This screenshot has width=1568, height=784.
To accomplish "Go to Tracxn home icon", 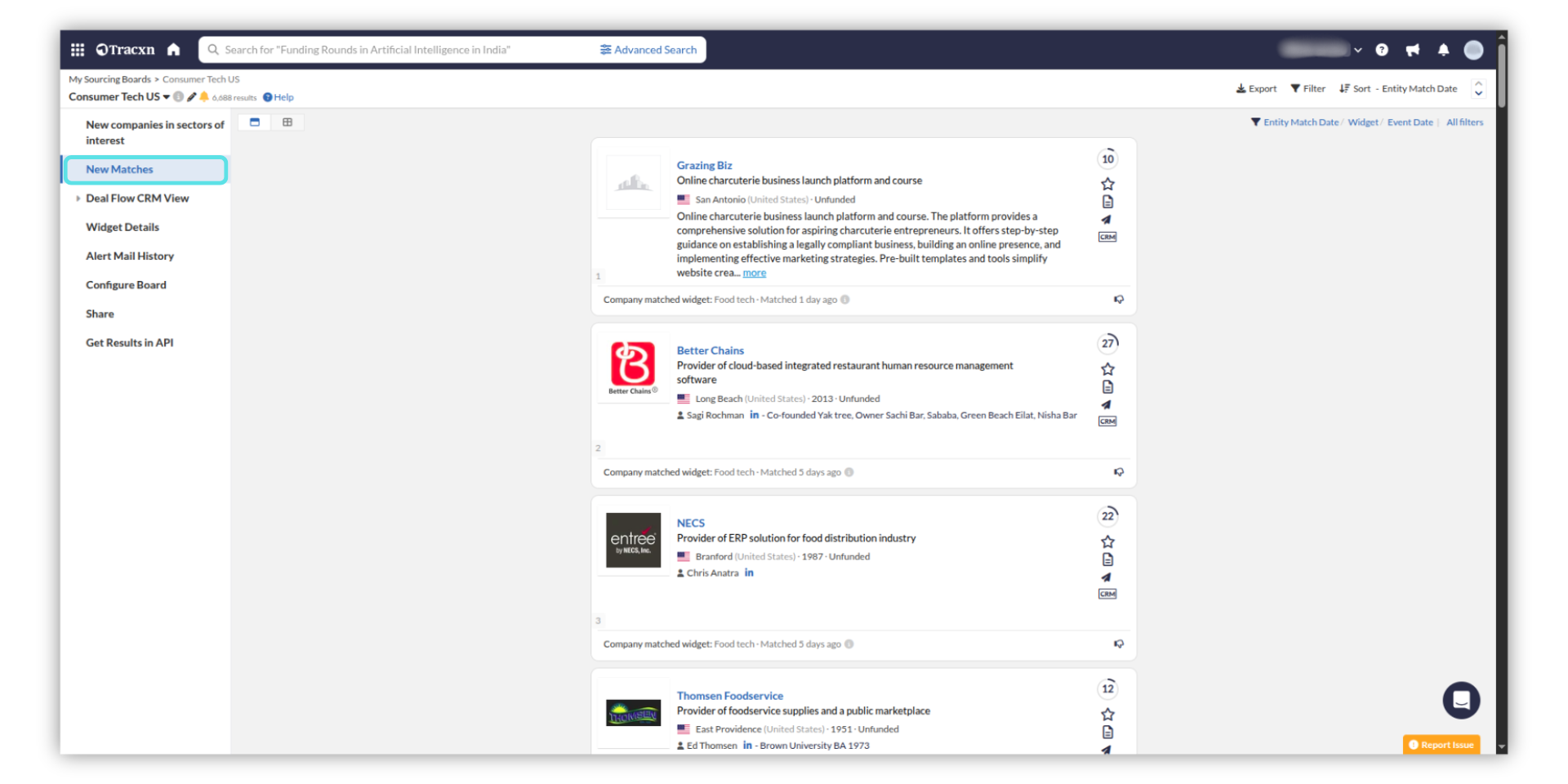I will click(x=173, y=50).
